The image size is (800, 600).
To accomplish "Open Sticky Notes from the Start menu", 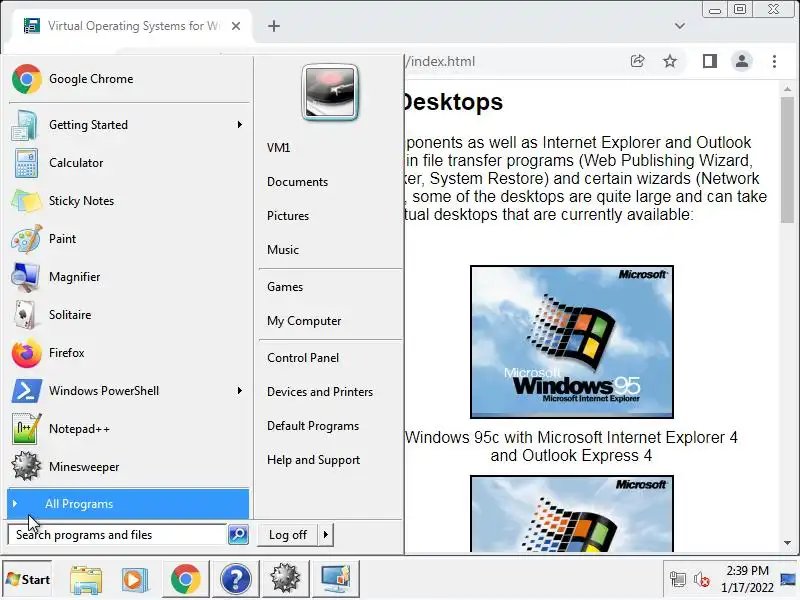I will [128, 201].
